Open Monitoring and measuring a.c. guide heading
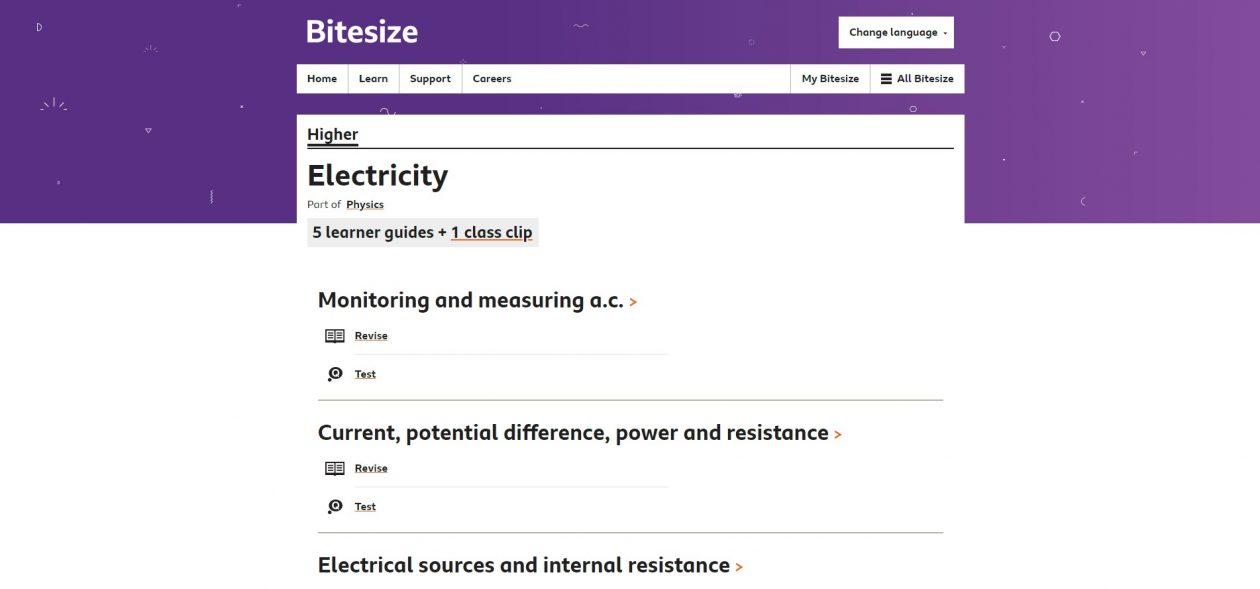The image size is (1260, 589). click(470, 301)
